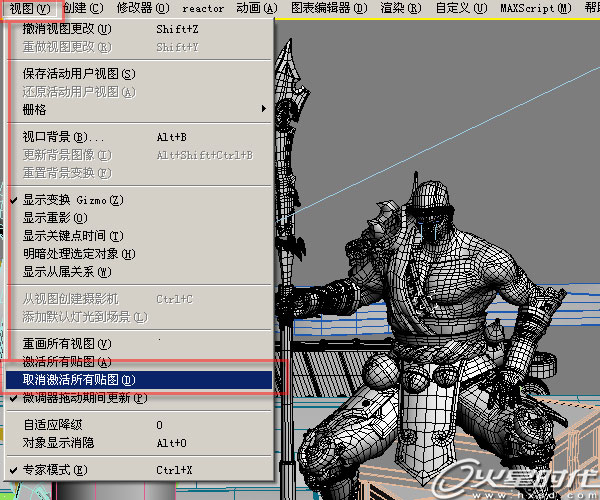Toggle 明暗处理选定对象(H) option
Image resolution: width=600 pixels, height=500 pixels.
pos(139,254)
